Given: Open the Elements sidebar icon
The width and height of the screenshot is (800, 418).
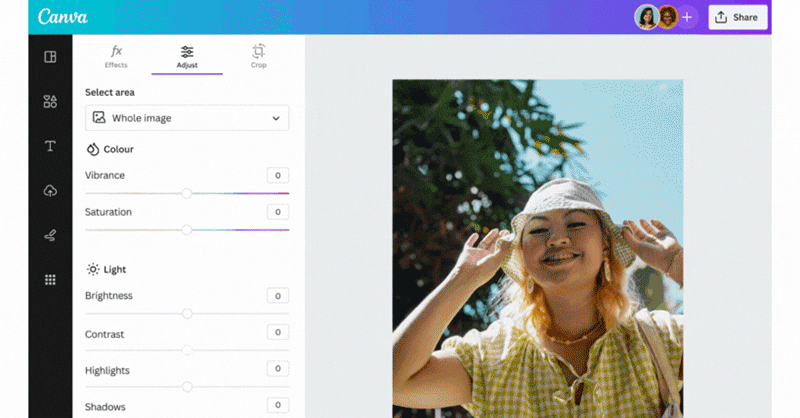Looking at the screenshot, I should [x=50, y=101].
